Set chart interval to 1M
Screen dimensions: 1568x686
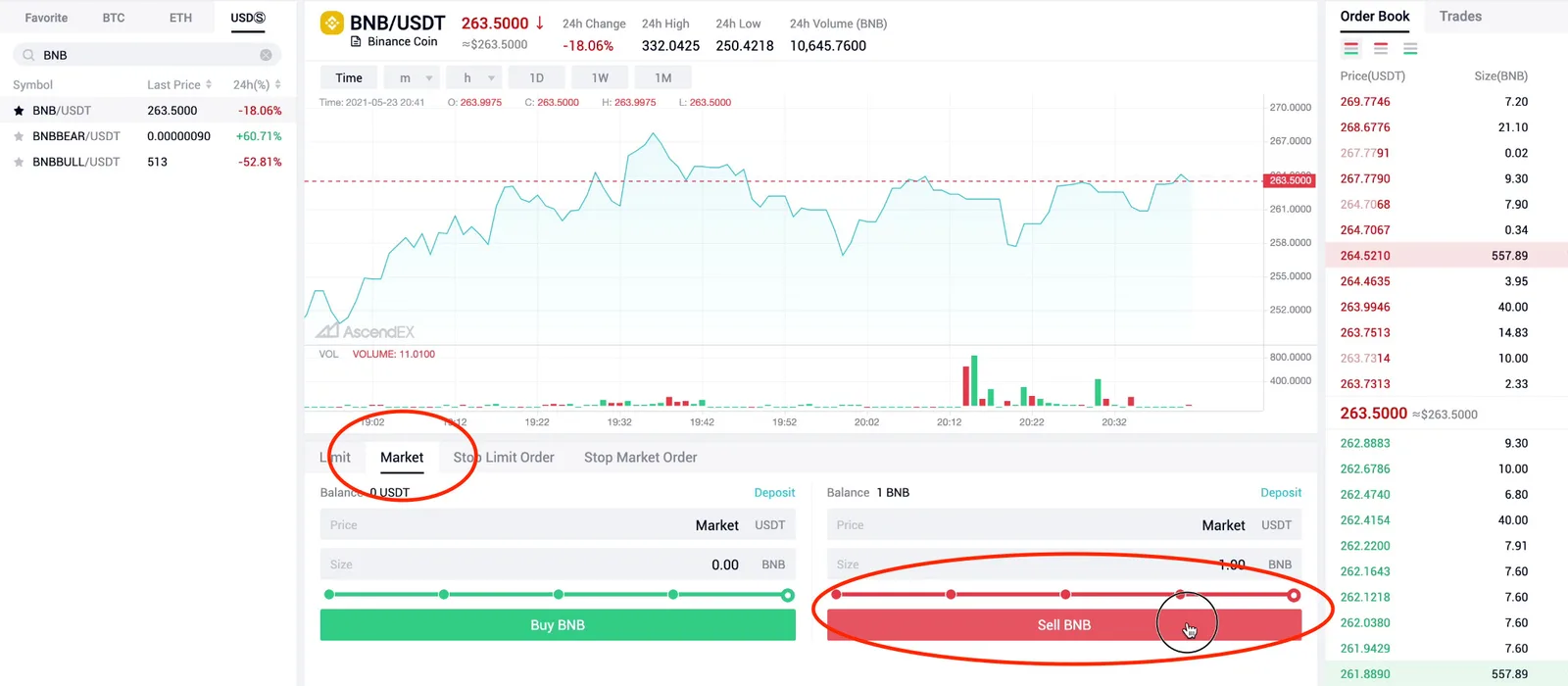663,77
